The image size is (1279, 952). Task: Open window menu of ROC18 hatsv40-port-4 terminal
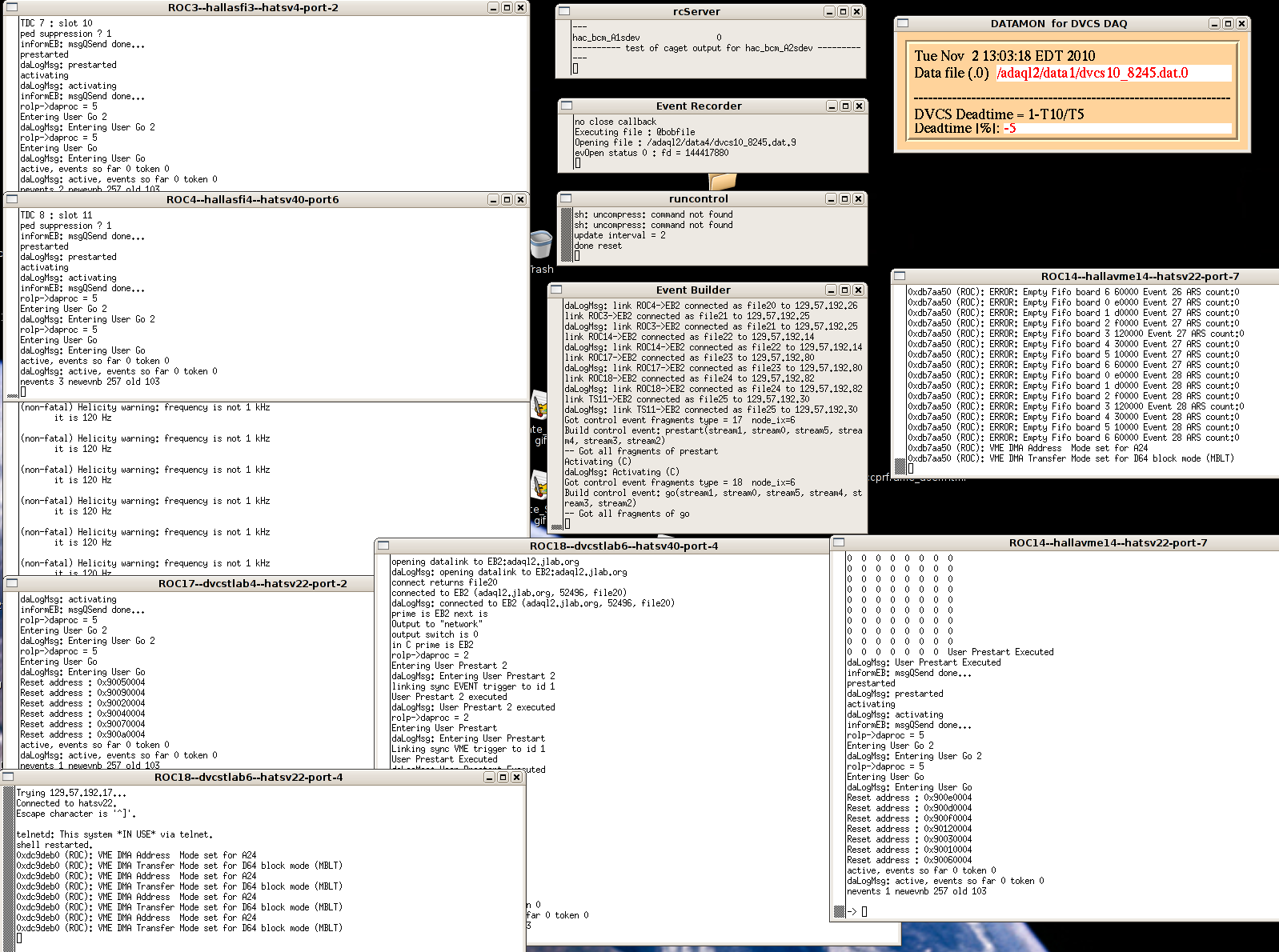[383, 546]
